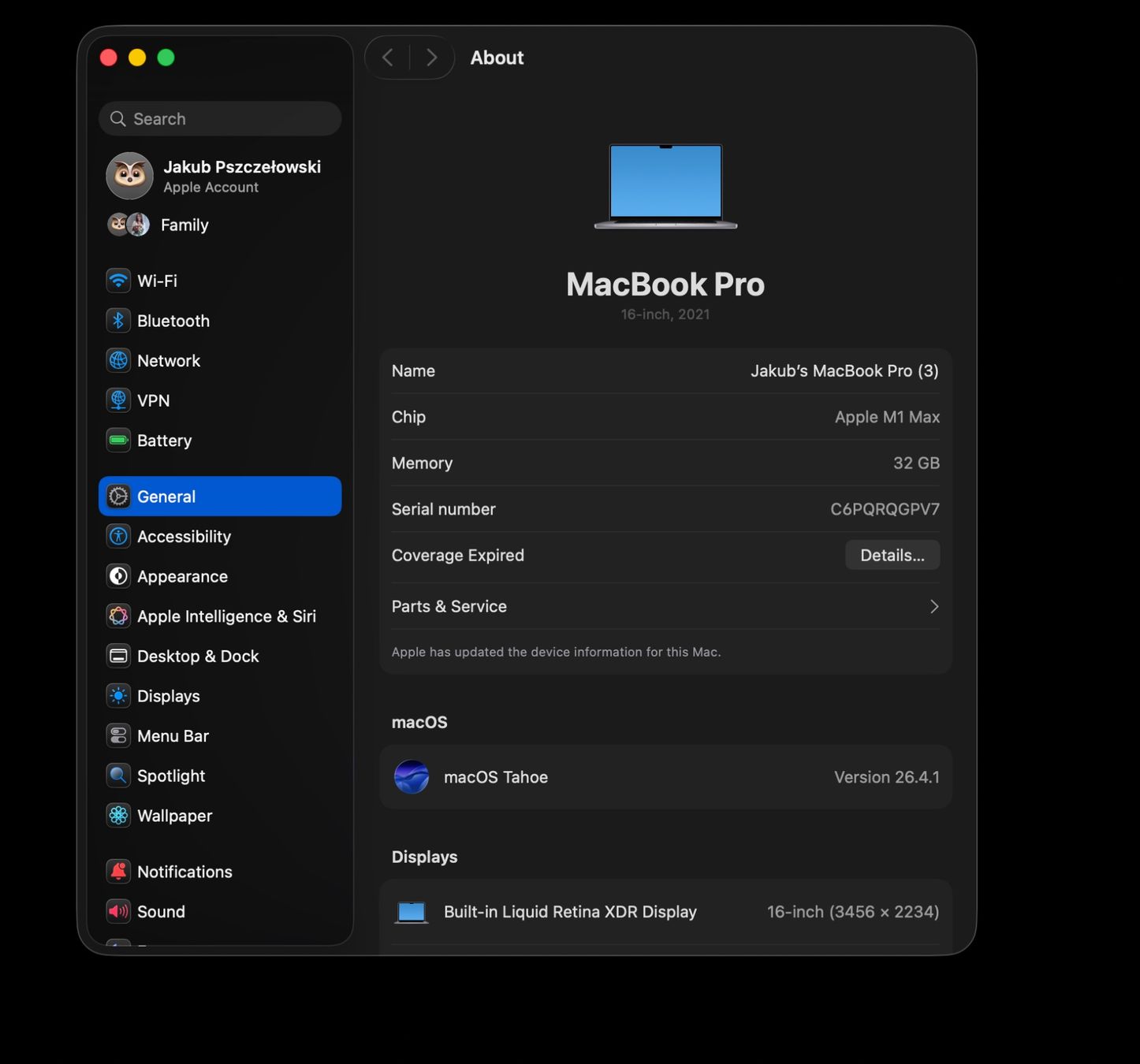Minimize the window with the yellow button
The height and width of the screenshot is (1064, 1140).
click(137, 58)
